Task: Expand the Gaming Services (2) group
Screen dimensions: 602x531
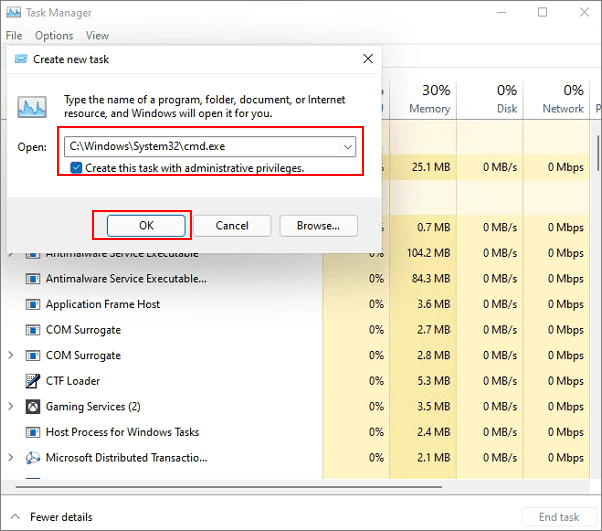Action: tap(11, 407)
